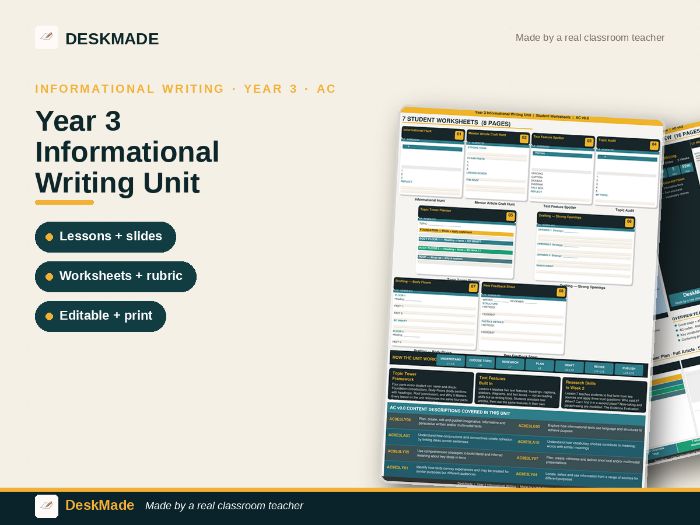Click the Understand step in the unit flow

450,361
